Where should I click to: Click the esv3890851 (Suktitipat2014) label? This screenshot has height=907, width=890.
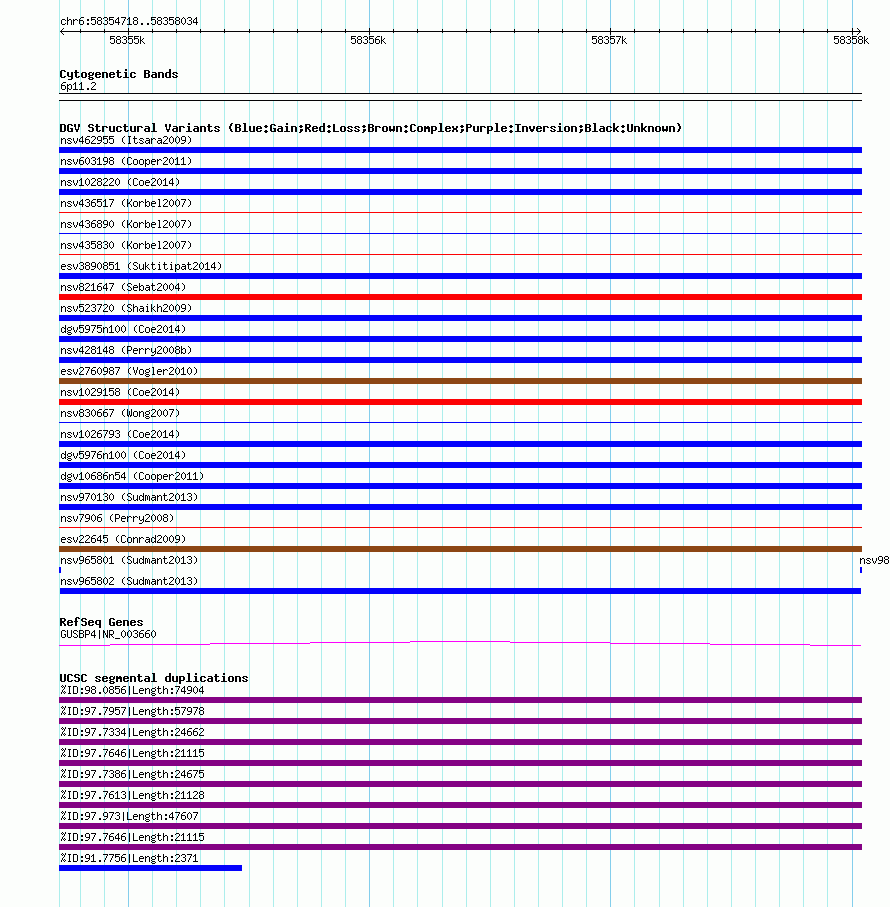pos(141,266)
